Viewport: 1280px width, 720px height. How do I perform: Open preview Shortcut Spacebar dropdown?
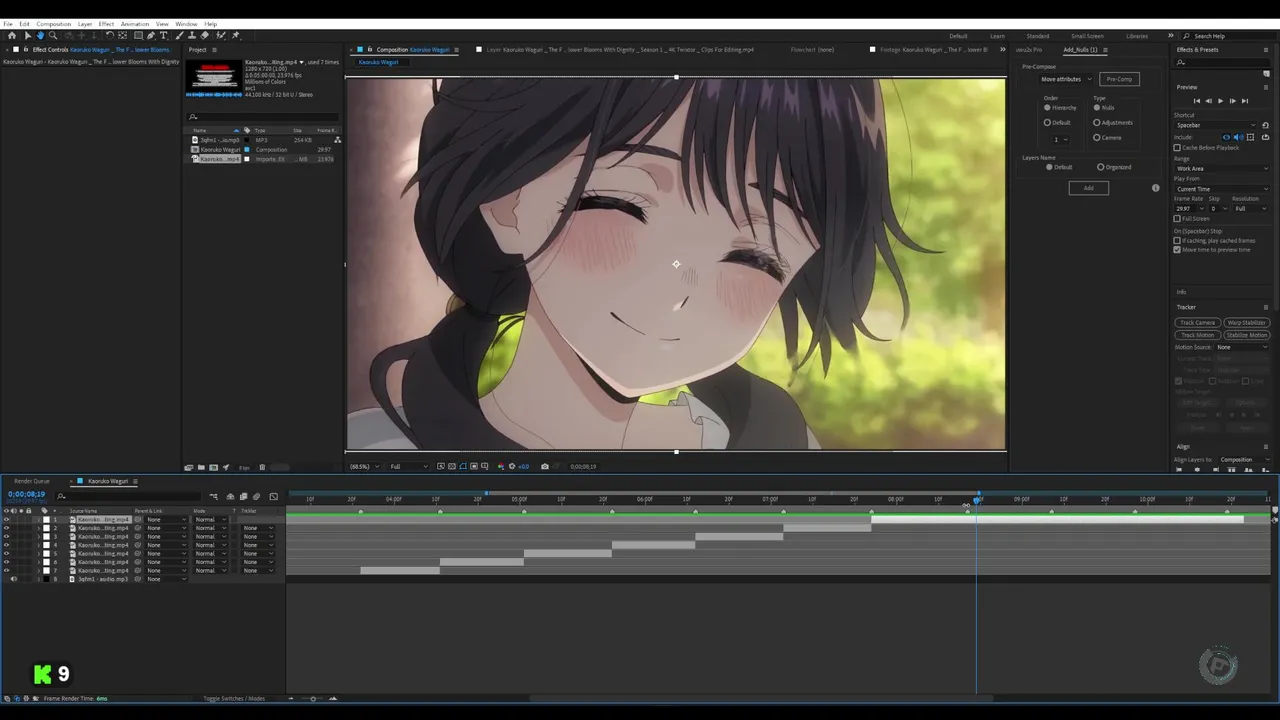click(x=1216, y=125)
